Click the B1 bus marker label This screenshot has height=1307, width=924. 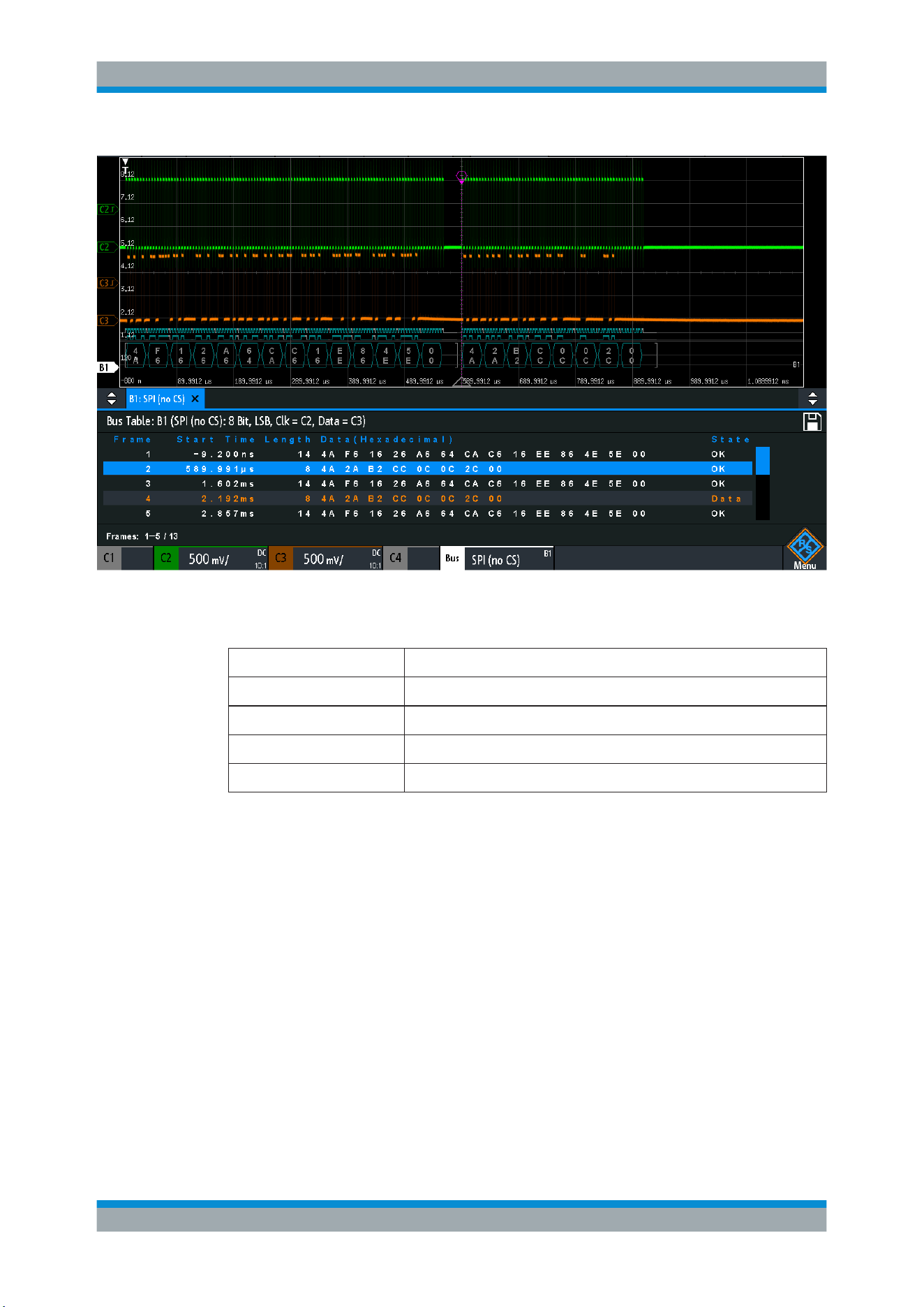coord(107,367)
